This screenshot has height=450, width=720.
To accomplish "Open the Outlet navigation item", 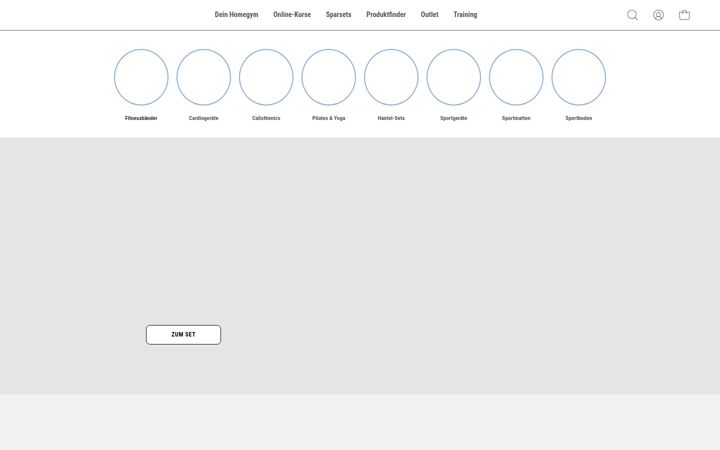I will click(429, 15).
